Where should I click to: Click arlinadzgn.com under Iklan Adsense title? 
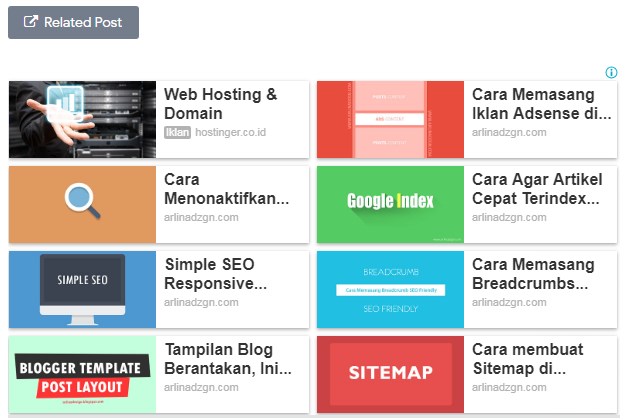tap(509, 132)
